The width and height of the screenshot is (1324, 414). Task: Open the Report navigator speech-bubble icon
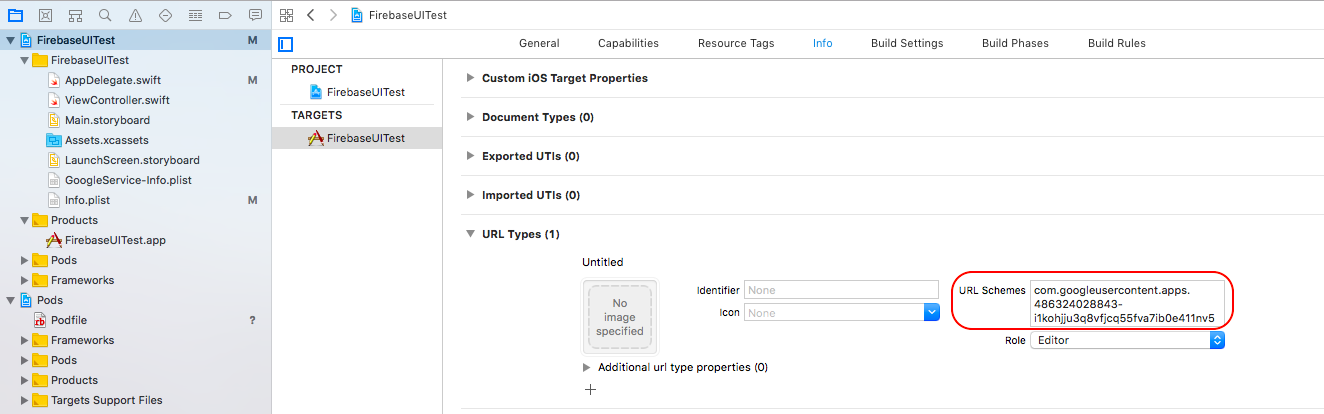click(255, 15)
